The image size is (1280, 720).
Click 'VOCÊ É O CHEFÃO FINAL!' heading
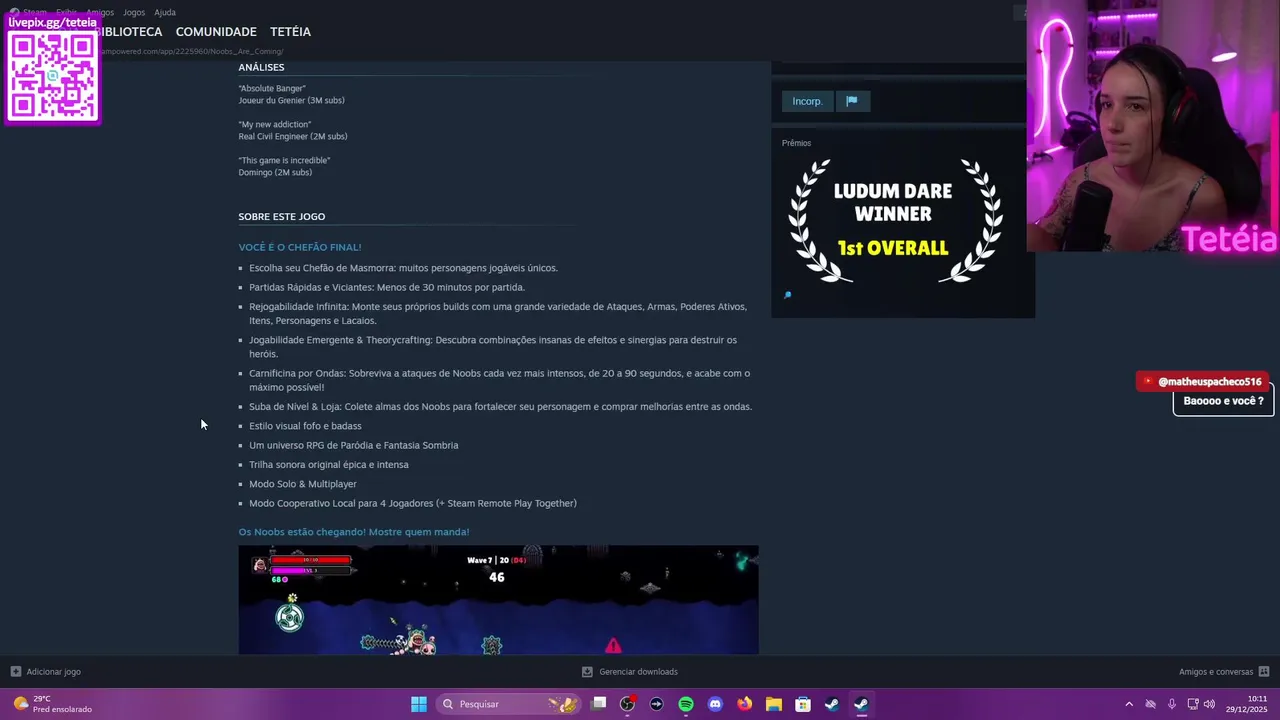(x=300, y=247)
